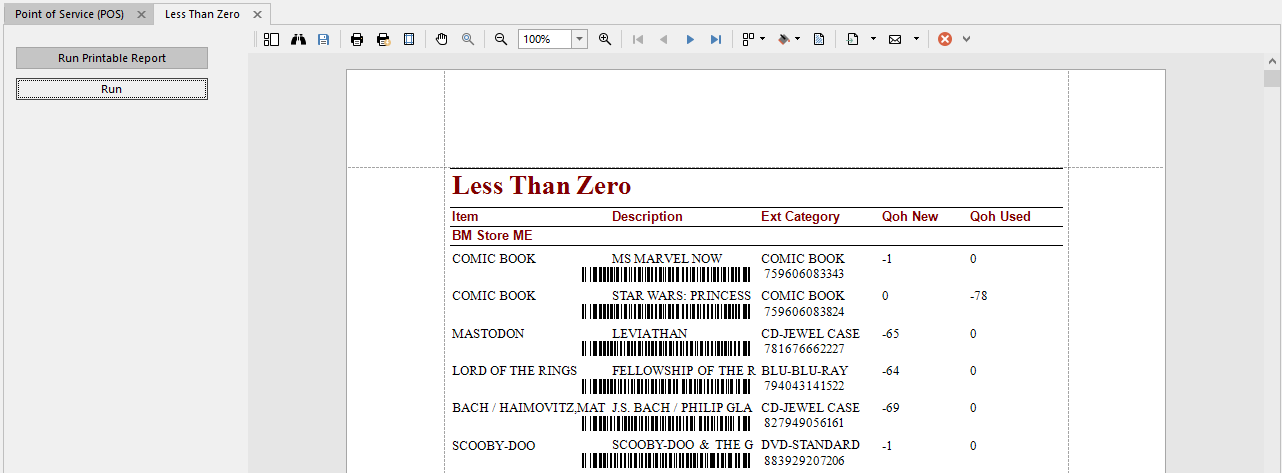Image resolution: width=1282 pixels, height=473 pixels.
Task: Click the BLU-BLU-RAY category cell
Action: coord(804,371)
